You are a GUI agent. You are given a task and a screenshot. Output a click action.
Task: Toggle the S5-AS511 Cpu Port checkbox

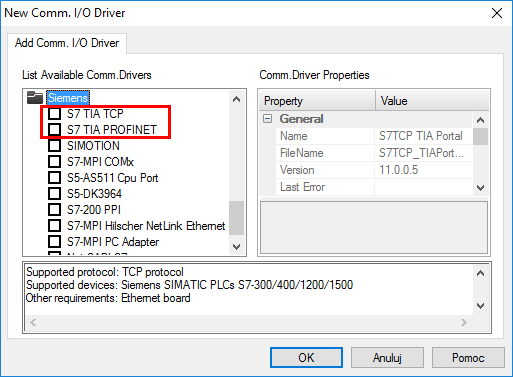(54, 178)
